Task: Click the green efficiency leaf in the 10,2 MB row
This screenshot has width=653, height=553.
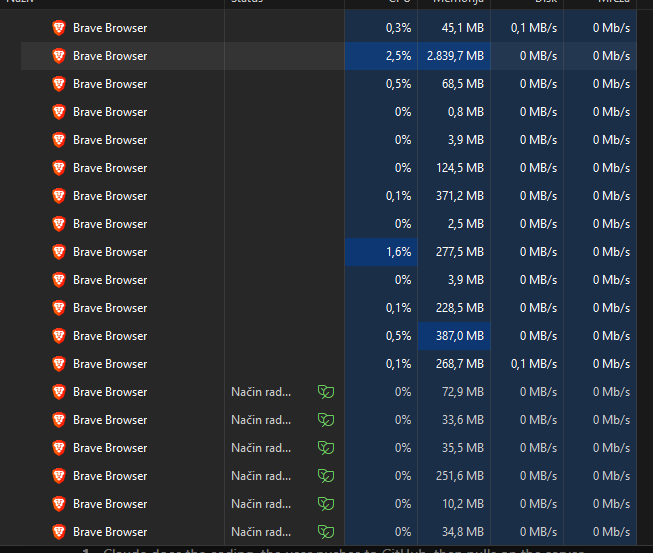Action: (x=326, y=503)
